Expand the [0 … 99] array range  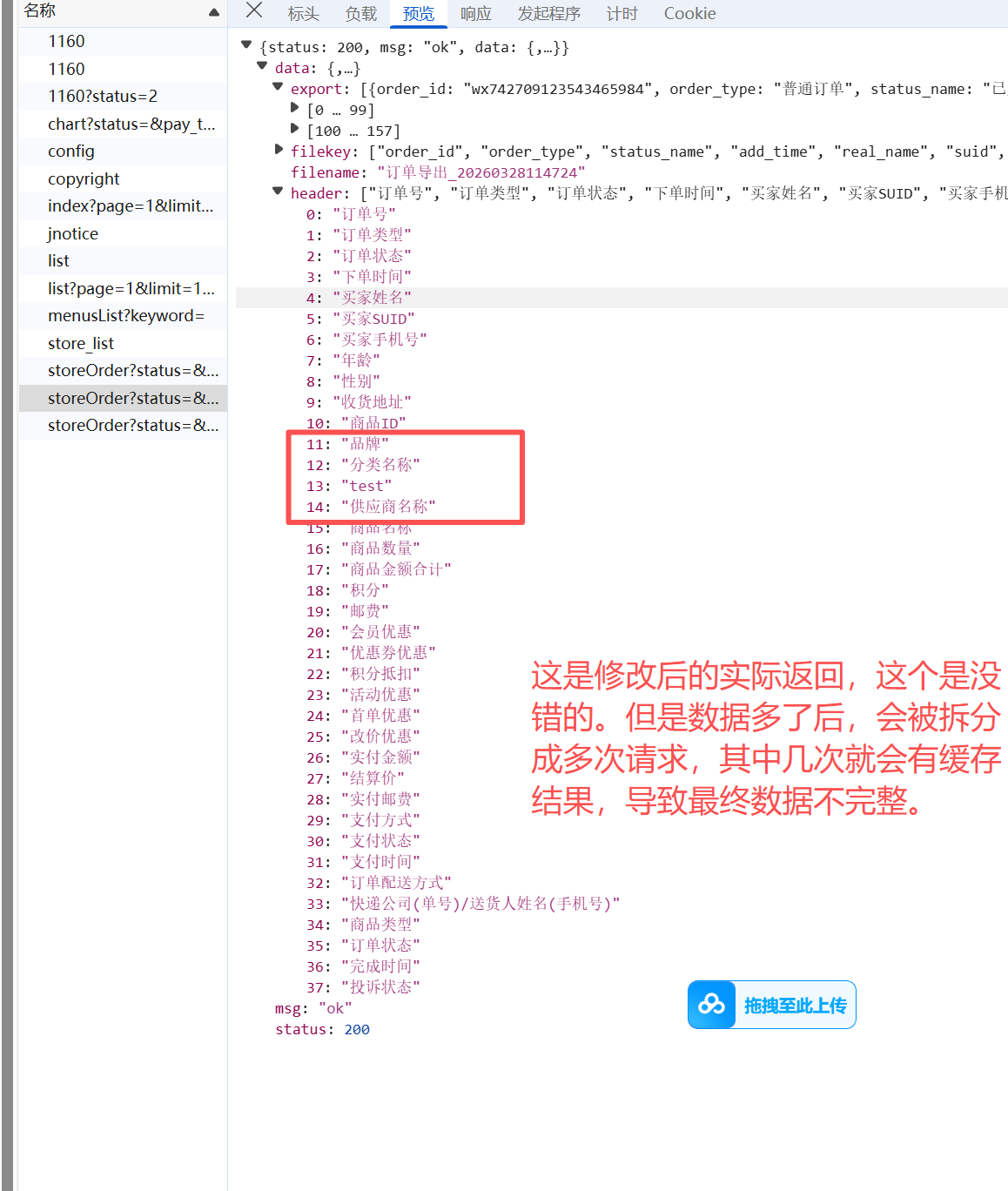(x=295, y=108)
